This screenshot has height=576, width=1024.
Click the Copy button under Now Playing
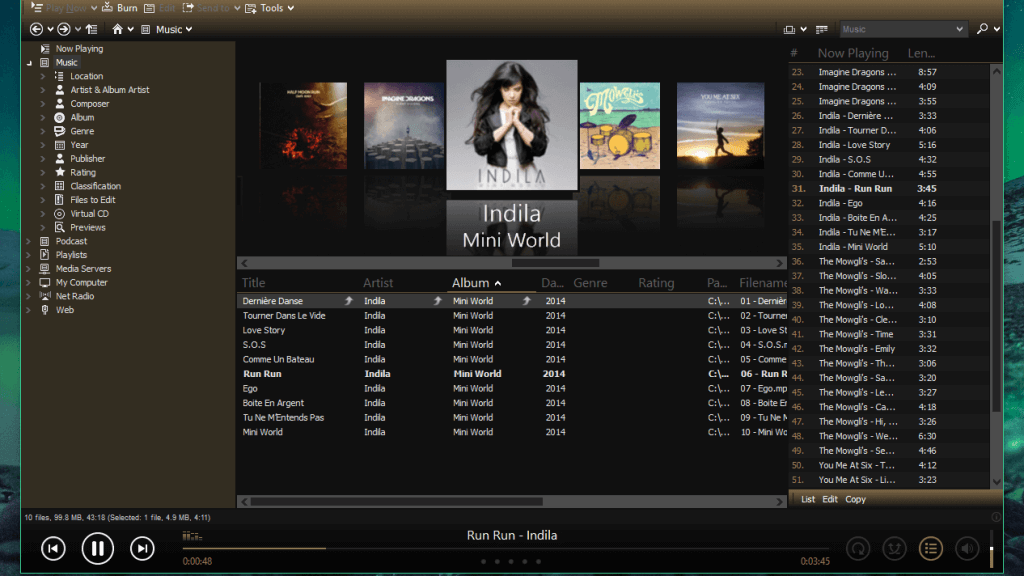856,499
